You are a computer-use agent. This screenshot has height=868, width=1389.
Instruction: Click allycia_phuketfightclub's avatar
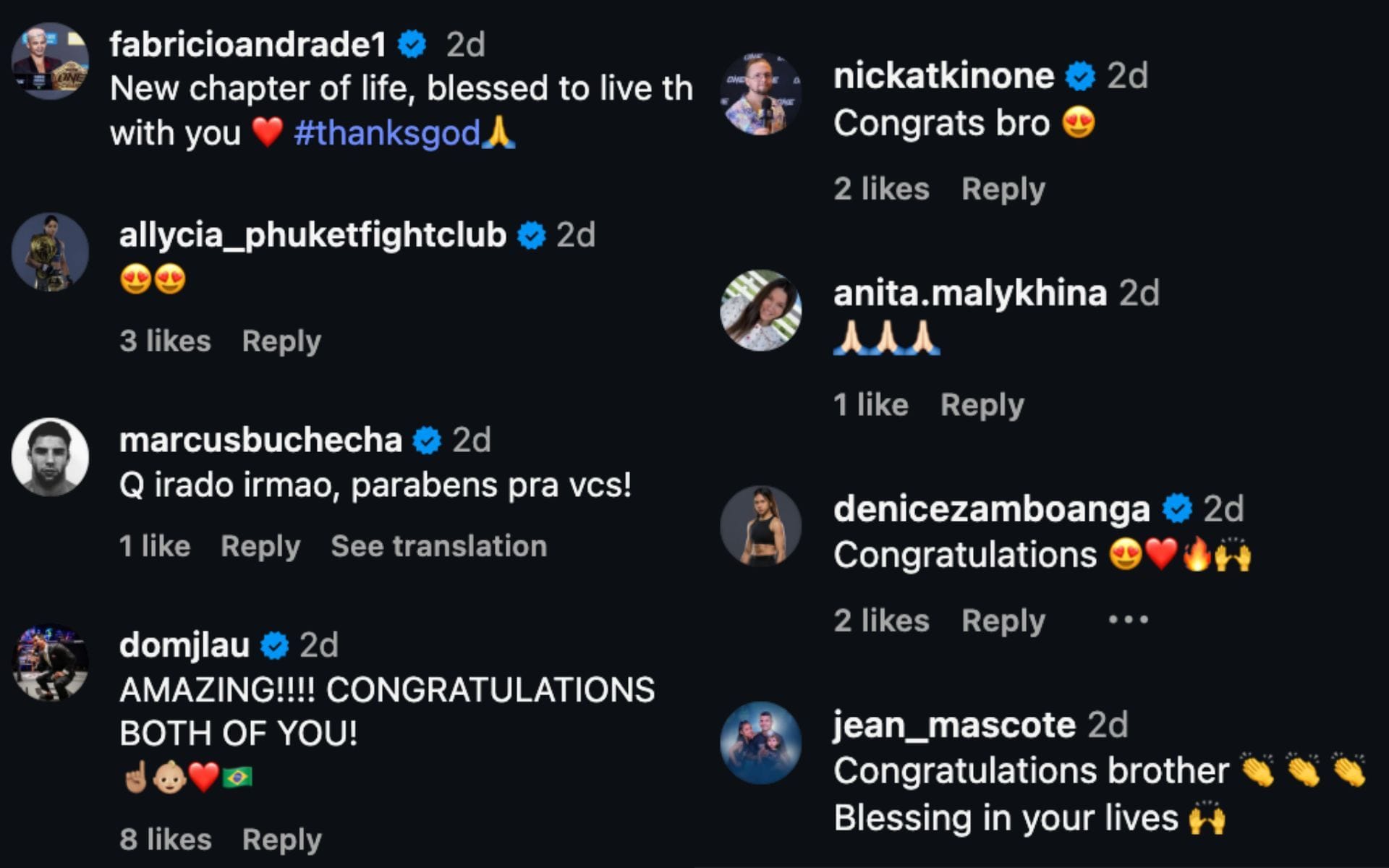pos(50,252)
